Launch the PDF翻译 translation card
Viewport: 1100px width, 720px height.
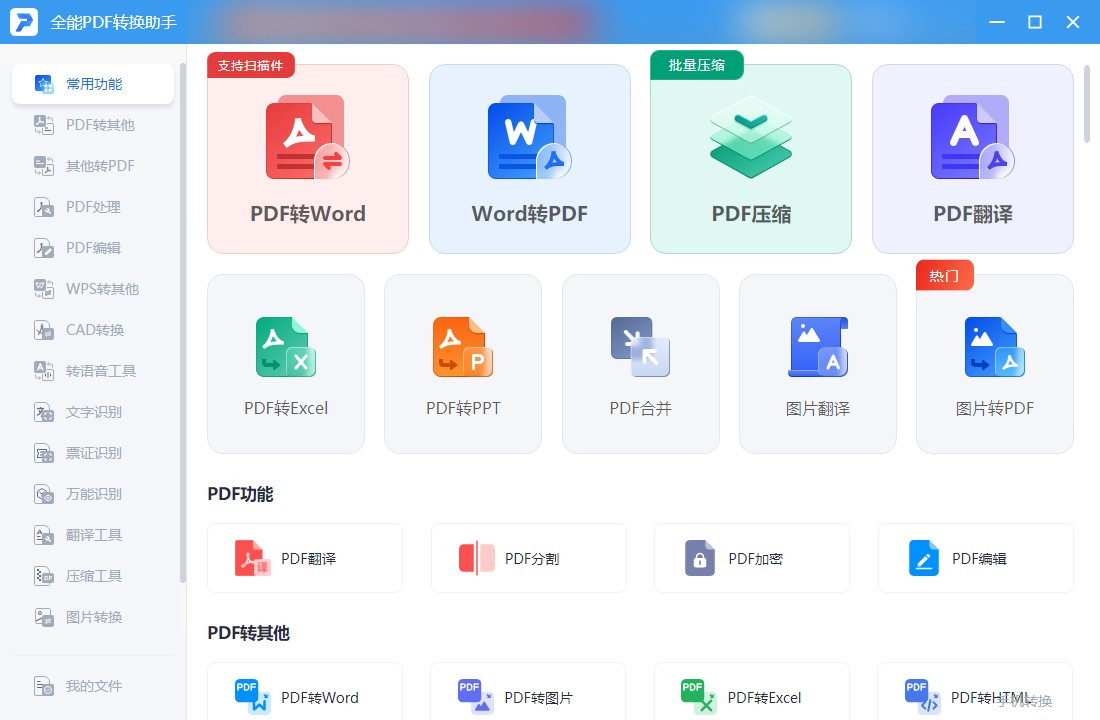(972, 158)
